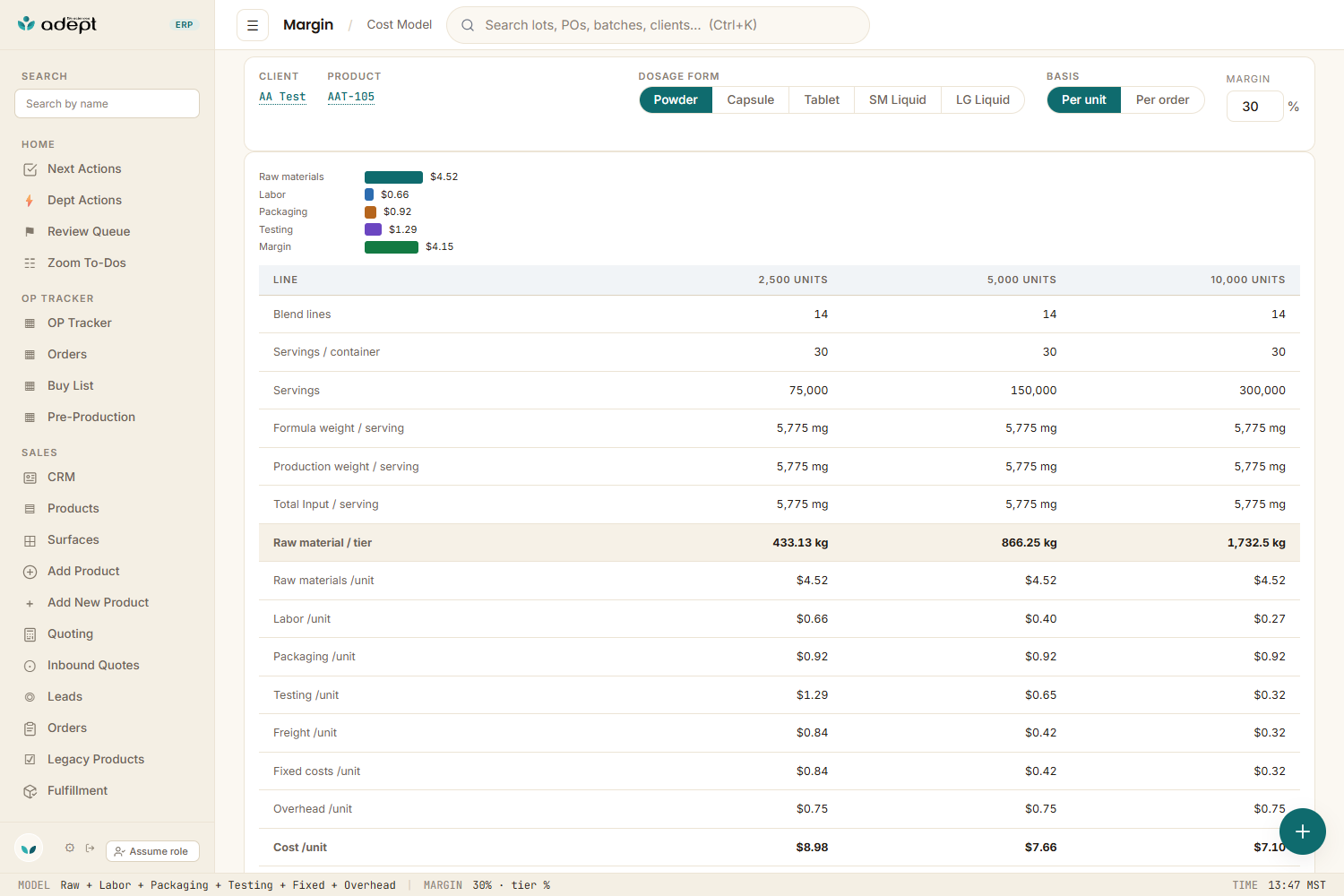
Task: Click the Next Actions checklist icon
Action: [x=30, y=169]
